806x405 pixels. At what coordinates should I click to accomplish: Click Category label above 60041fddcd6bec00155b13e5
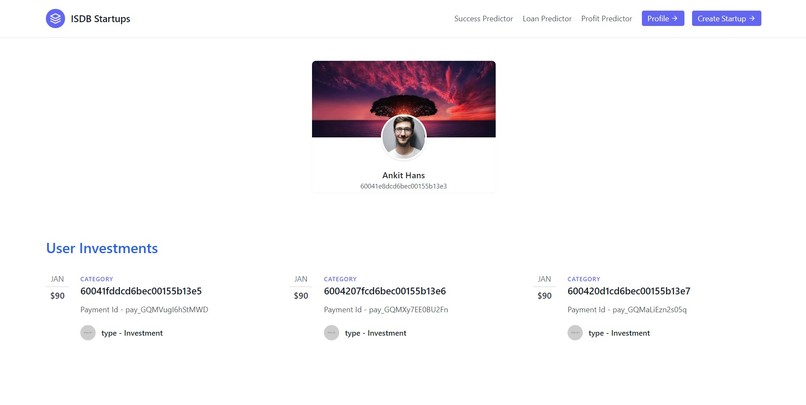point(97,279)
